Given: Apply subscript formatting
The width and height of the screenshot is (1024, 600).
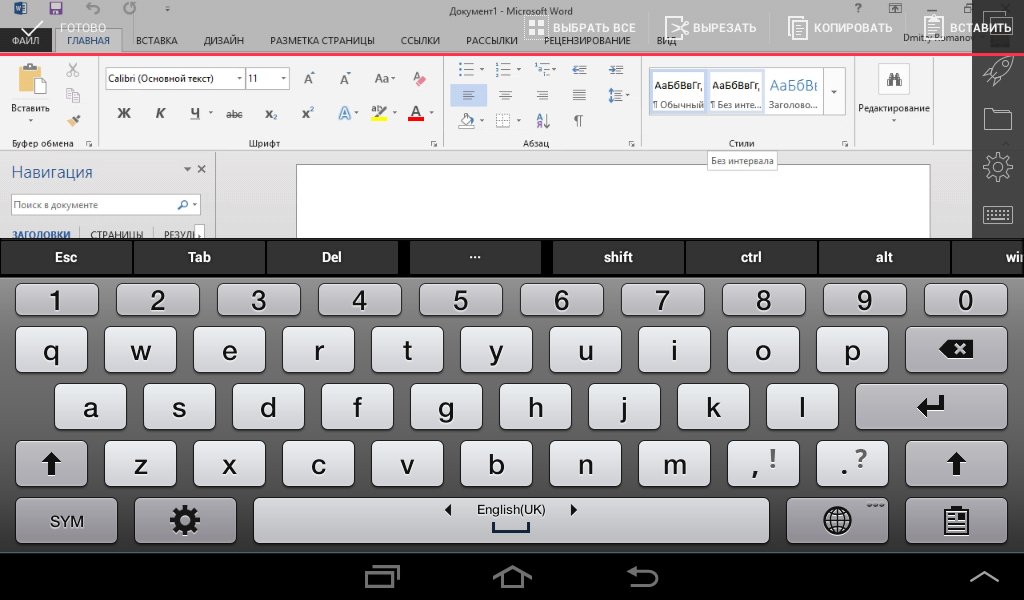Looking at the screenshot, I should coord(271,114).
